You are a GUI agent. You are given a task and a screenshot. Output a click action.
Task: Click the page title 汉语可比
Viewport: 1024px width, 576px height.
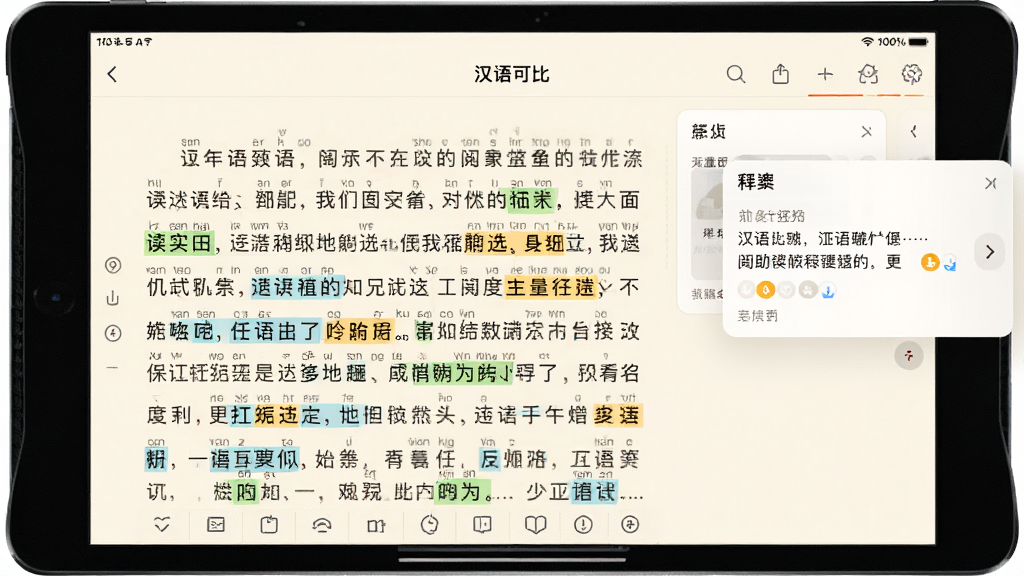pyautogui.click(x=511, y=74)
